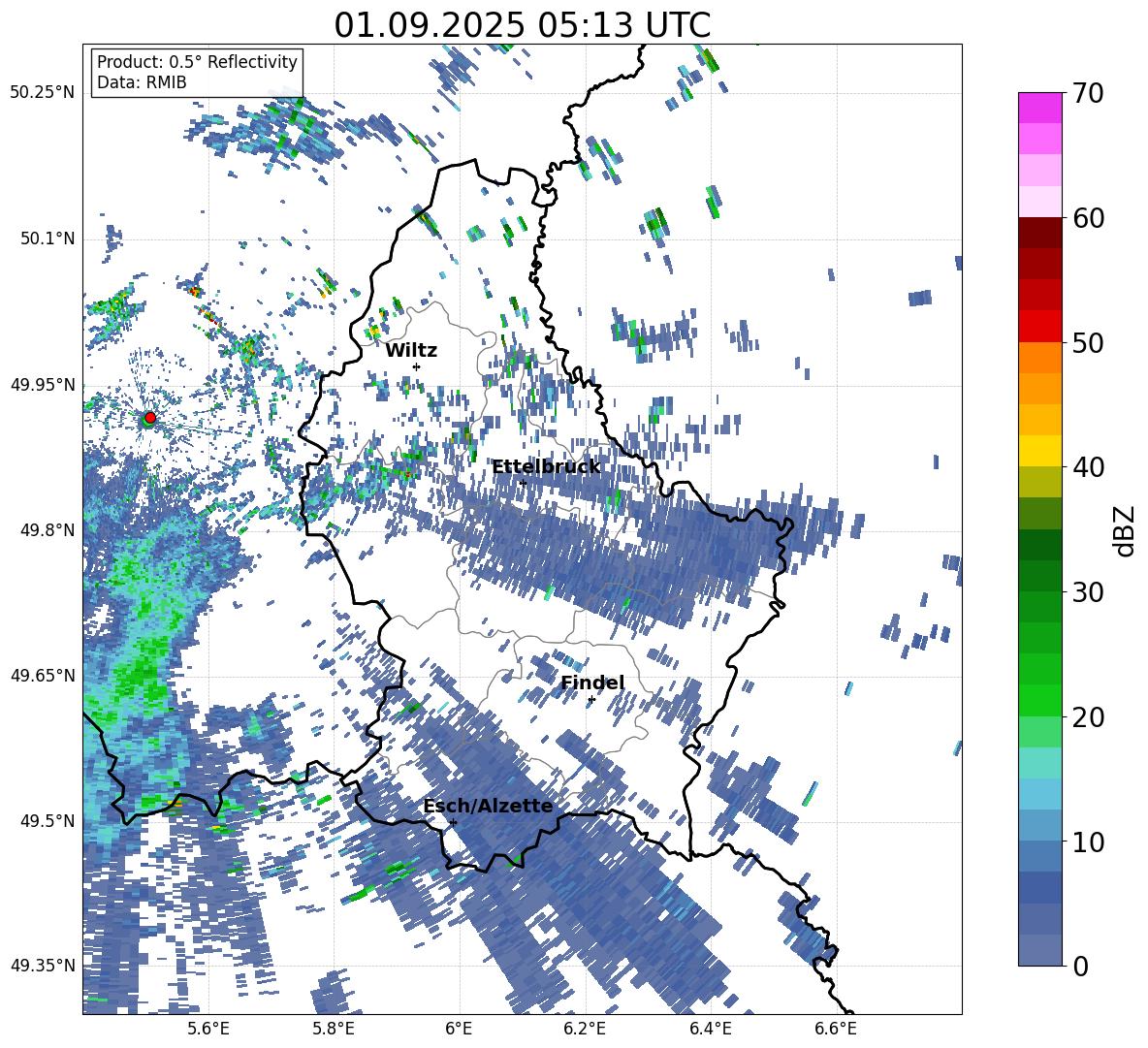Click the 0 tick on colorbar
Image resolution: width=1148 pixels, height=1048 pixels.
coord(1080,966)
